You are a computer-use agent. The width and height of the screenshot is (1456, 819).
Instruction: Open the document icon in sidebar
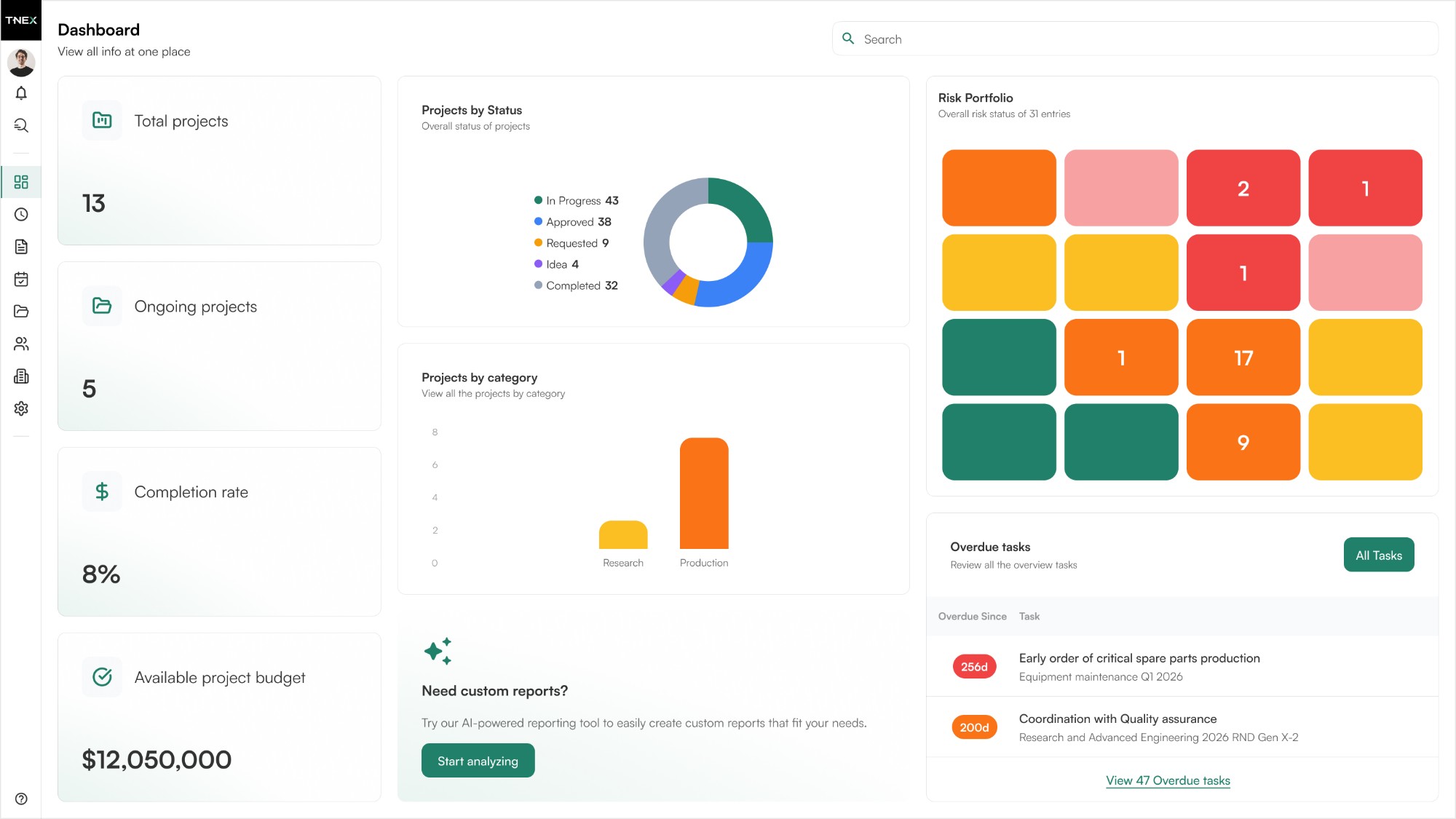pos(21,247)
